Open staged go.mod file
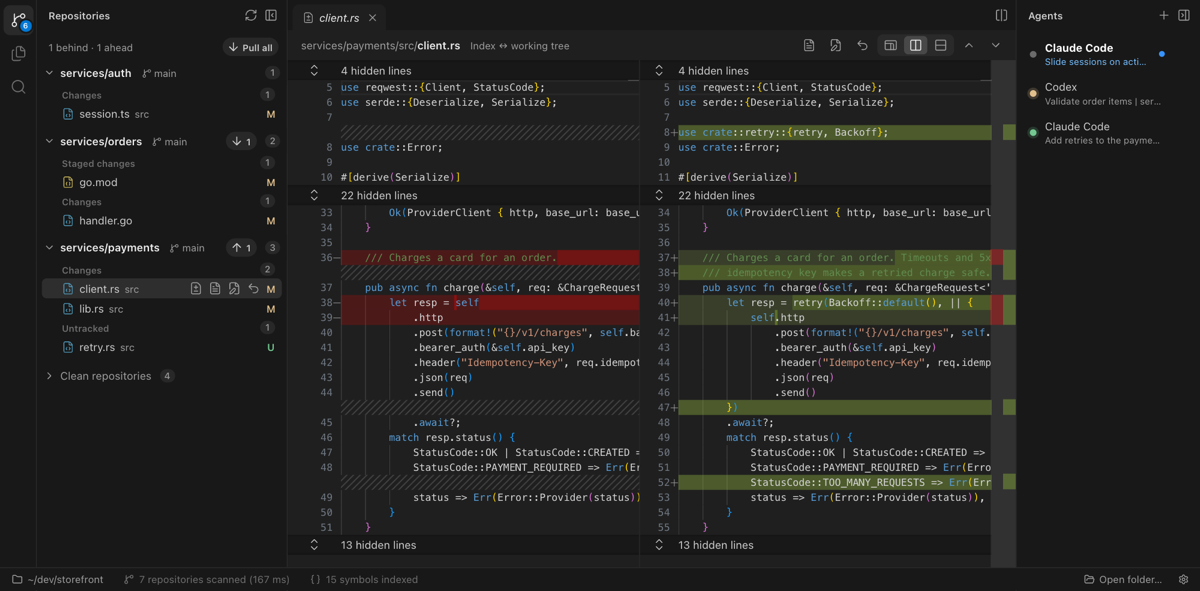The width and height of the screenshot is (1200, 591). (162, 182)
